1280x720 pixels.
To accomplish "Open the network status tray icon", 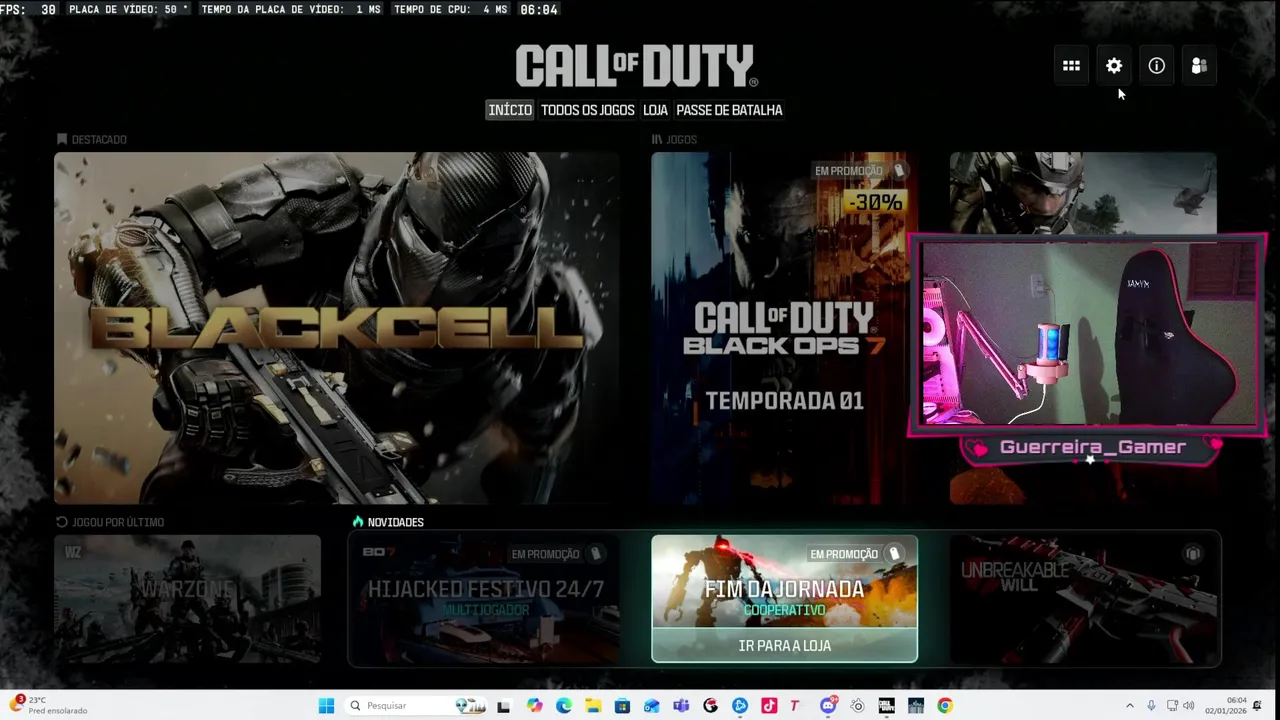I will 1172,706.
